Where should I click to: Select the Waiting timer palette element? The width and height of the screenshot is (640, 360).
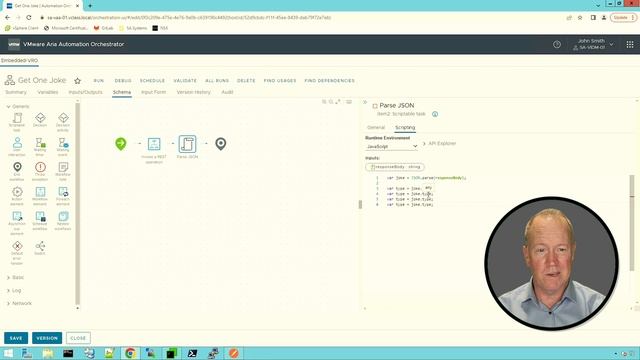point(40,147)
